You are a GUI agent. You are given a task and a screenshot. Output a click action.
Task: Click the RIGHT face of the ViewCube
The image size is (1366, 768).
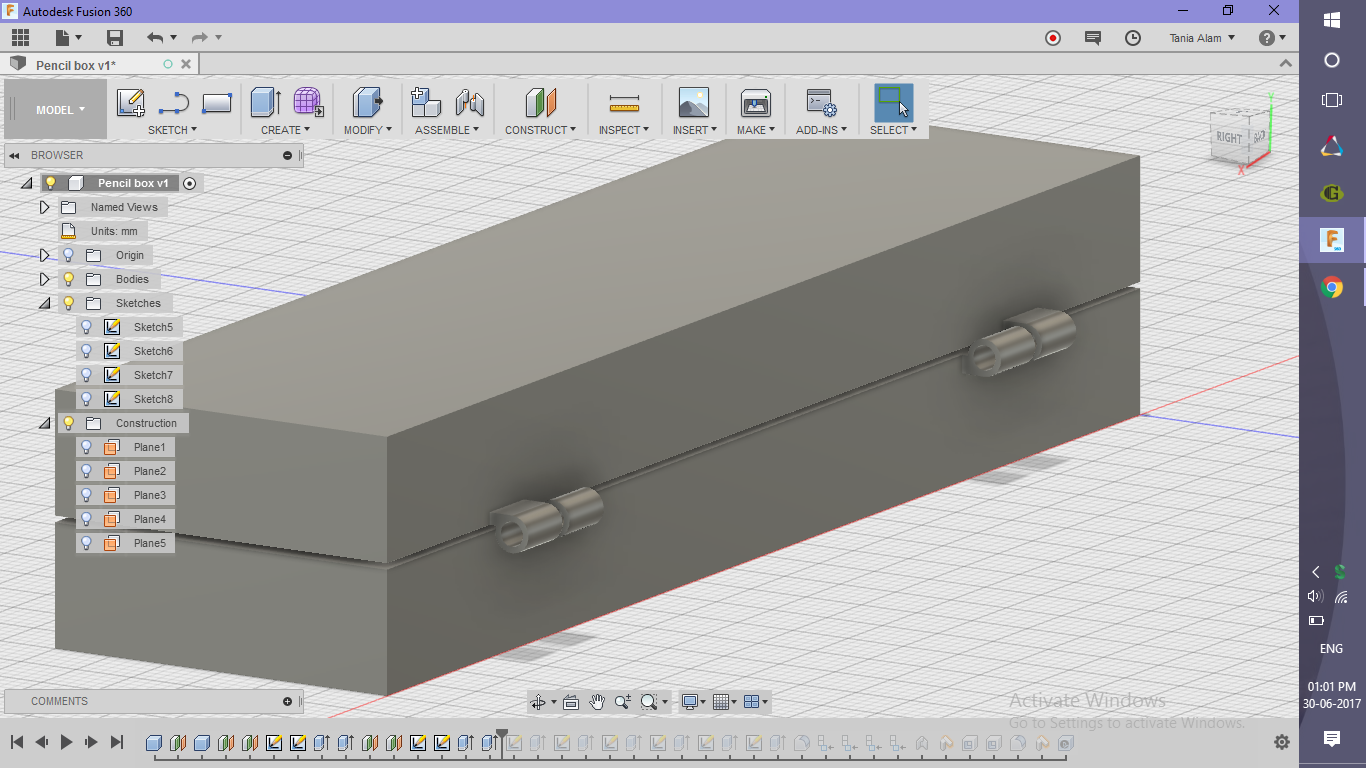[x=1229, y=137]
